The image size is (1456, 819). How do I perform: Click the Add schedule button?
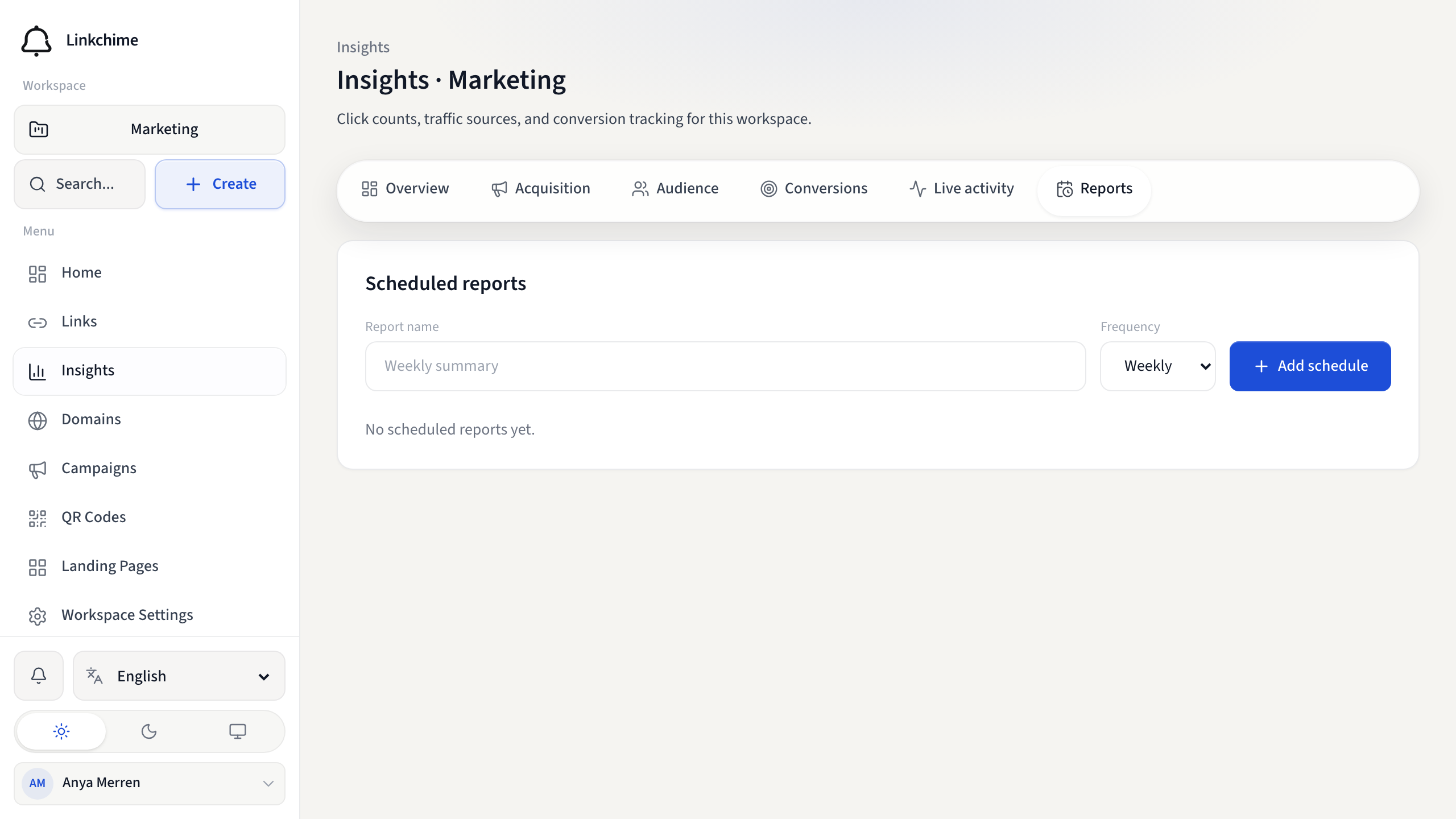[1310, 366]
